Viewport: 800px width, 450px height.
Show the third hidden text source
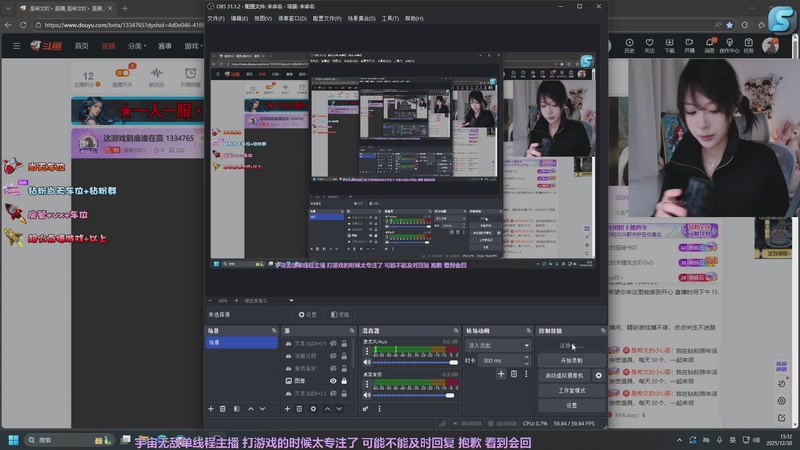click(333, 368)
